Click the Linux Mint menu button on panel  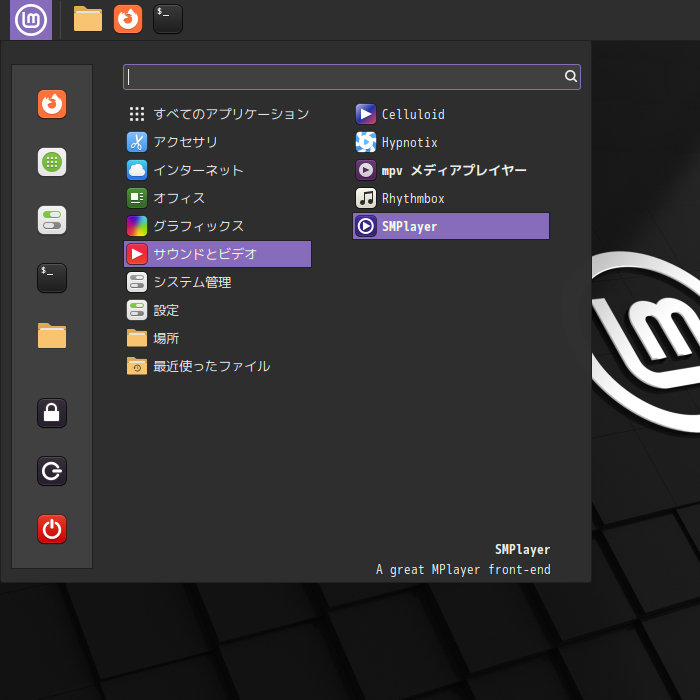pyautogui.click(x=31, y=20)
